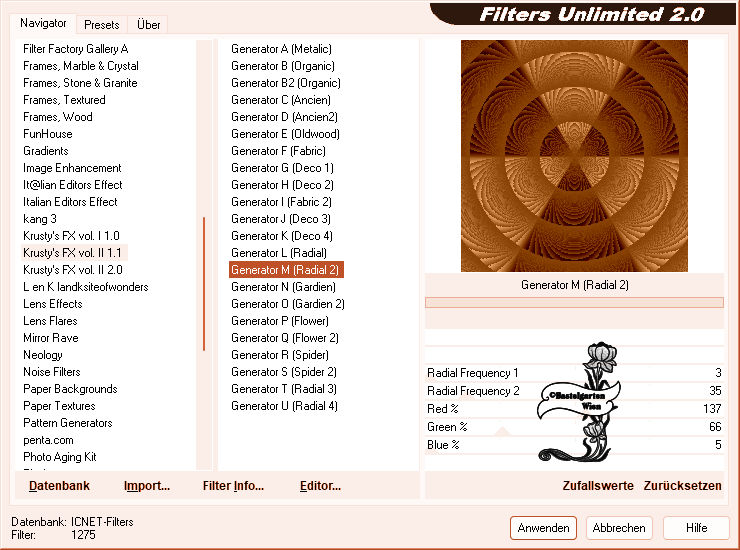Open Hilfe

click(x=696, y=527)
